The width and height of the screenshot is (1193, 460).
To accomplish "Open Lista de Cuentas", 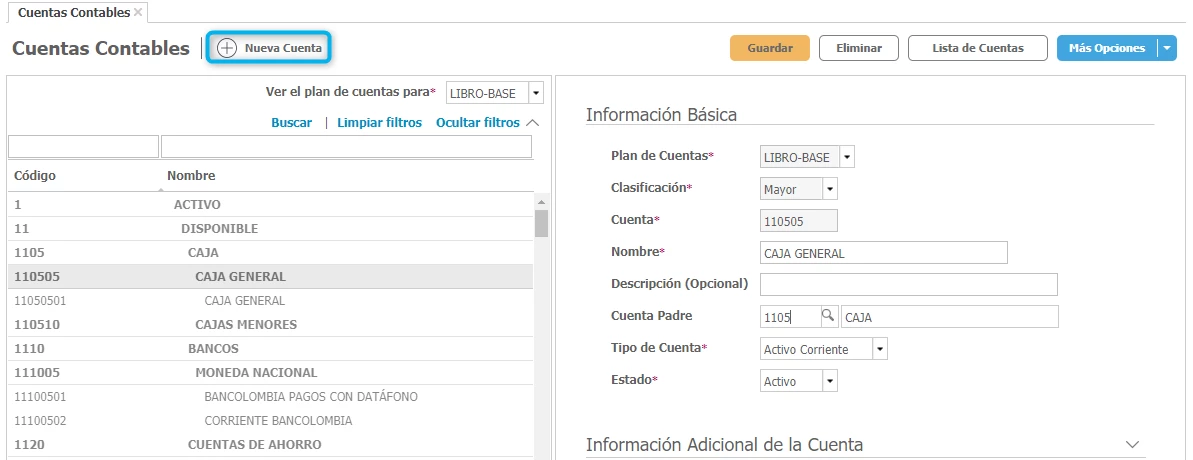I will coord(977,48).
